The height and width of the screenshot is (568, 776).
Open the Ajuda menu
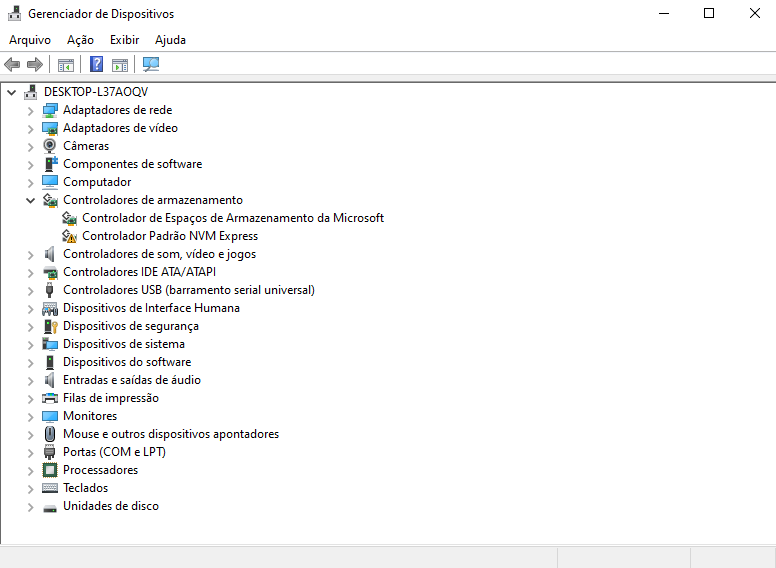[170, 40]
